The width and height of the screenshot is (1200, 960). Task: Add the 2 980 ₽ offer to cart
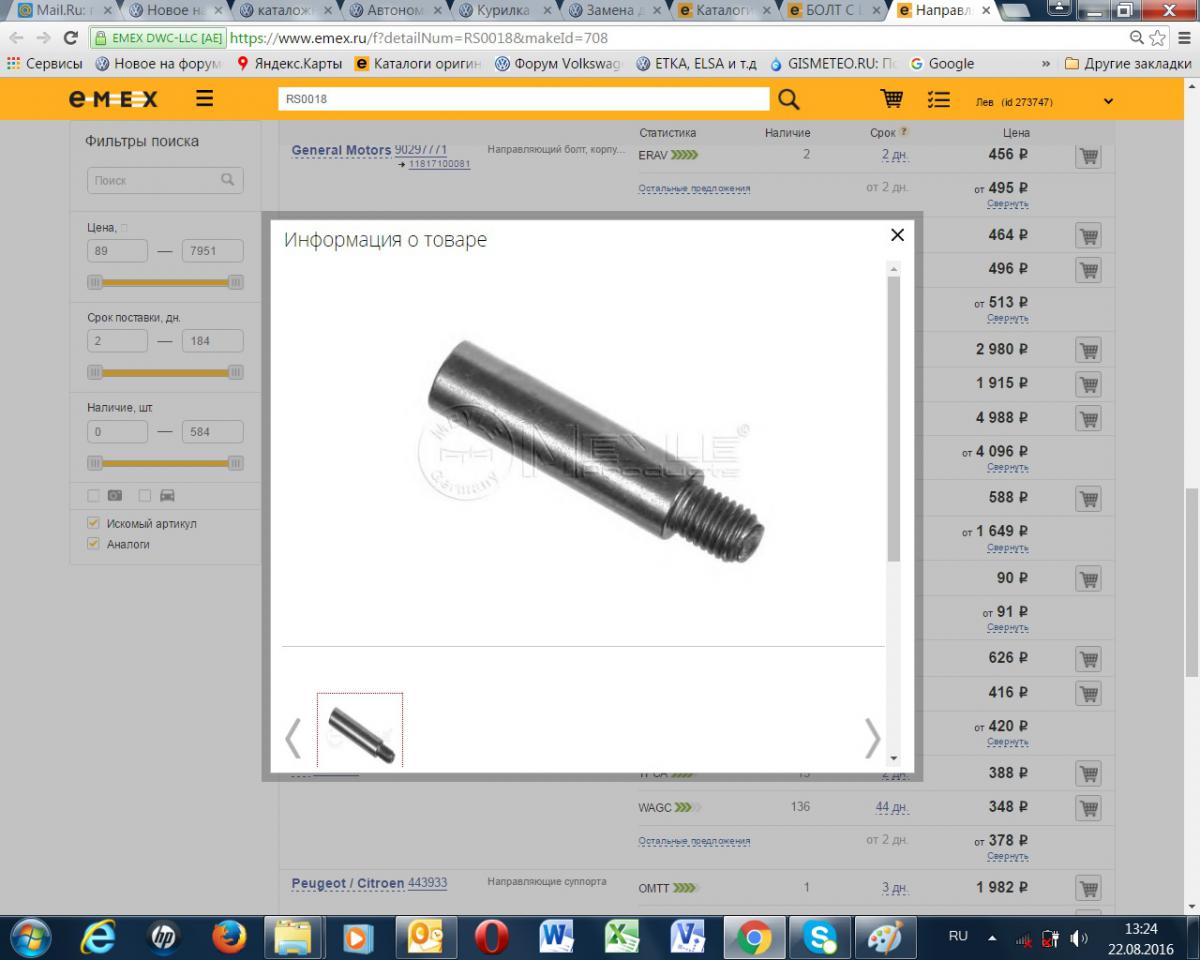pyautogui.click(x=1088, y=350)
